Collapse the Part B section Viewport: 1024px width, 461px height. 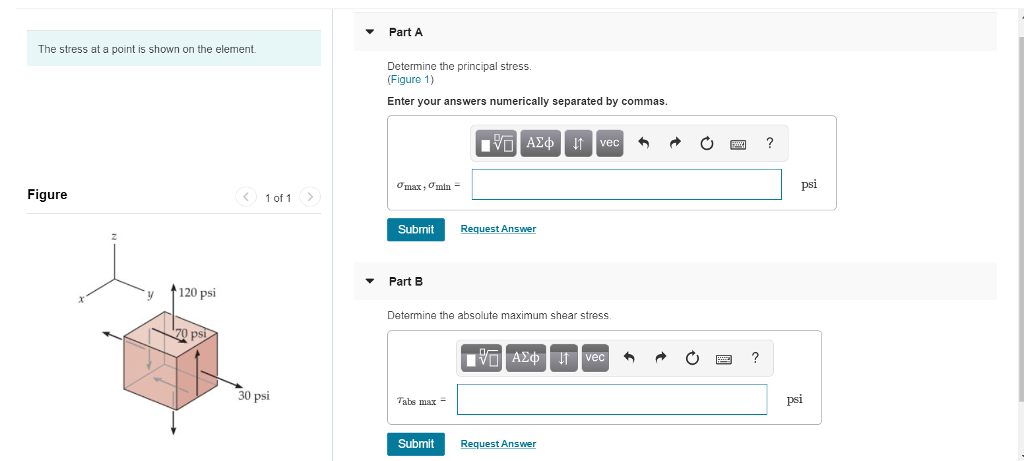click(370, 281)
